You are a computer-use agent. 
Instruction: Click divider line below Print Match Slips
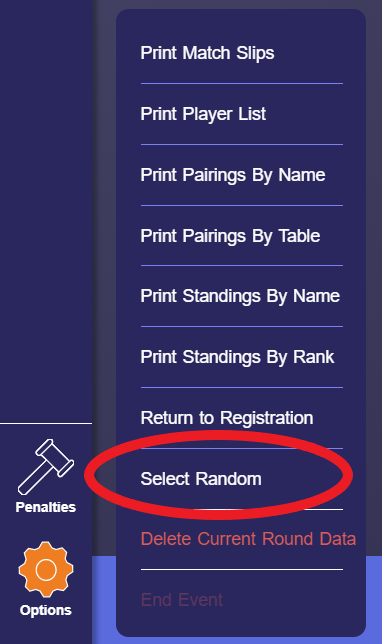[242, 83]
